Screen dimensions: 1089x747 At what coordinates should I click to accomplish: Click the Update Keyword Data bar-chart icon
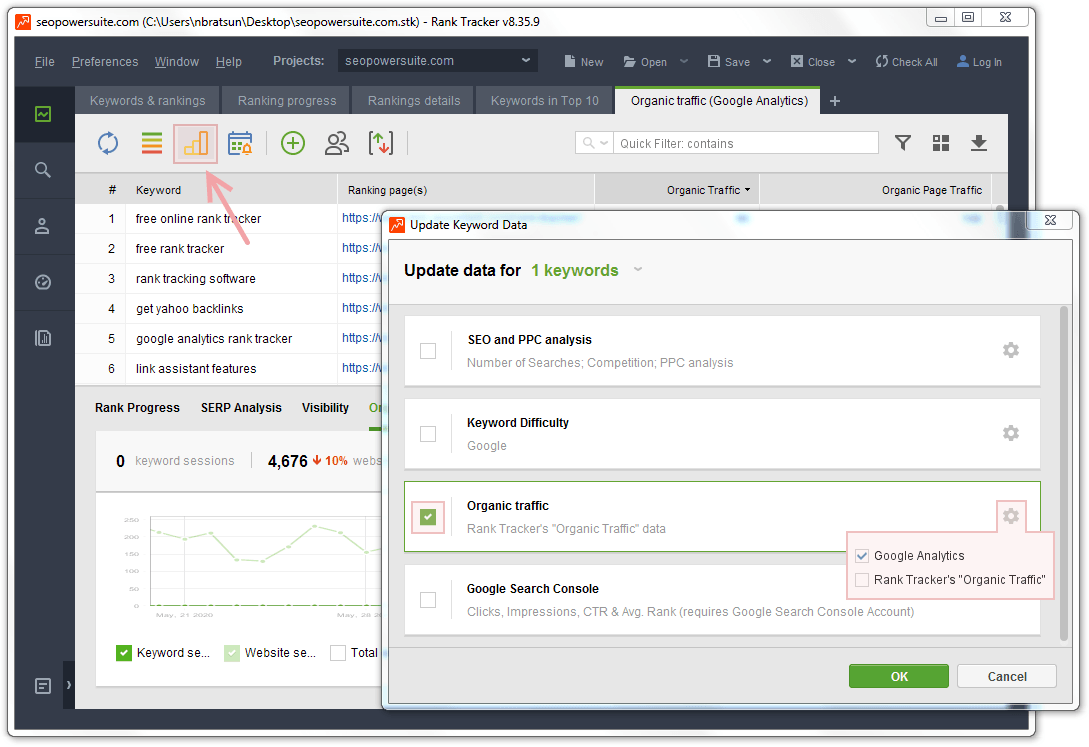195,144
